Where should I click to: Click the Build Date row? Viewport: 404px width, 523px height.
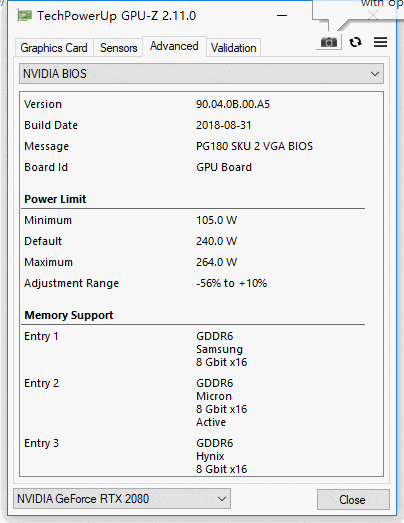click(x=201, y=125)
